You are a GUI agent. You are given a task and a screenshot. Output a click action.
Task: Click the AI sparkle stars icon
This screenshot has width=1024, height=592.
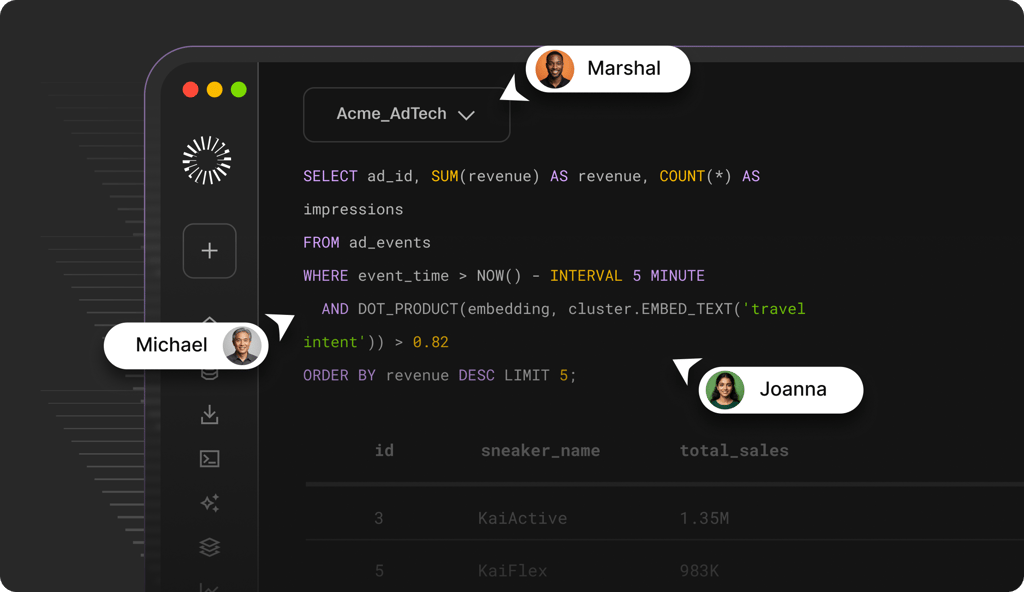coord(209,502)
